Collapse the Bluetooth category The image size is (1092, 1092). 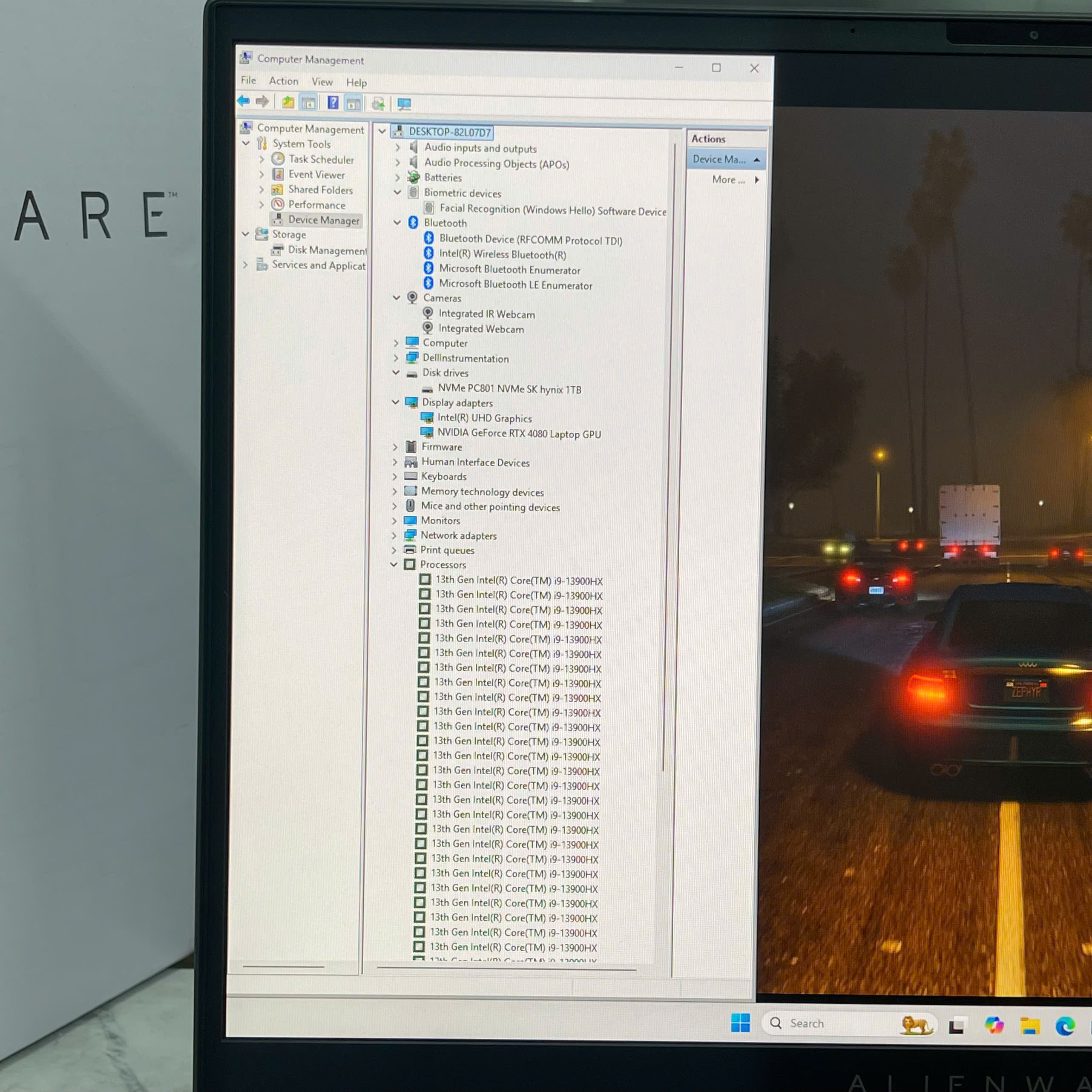click(397, 223)
